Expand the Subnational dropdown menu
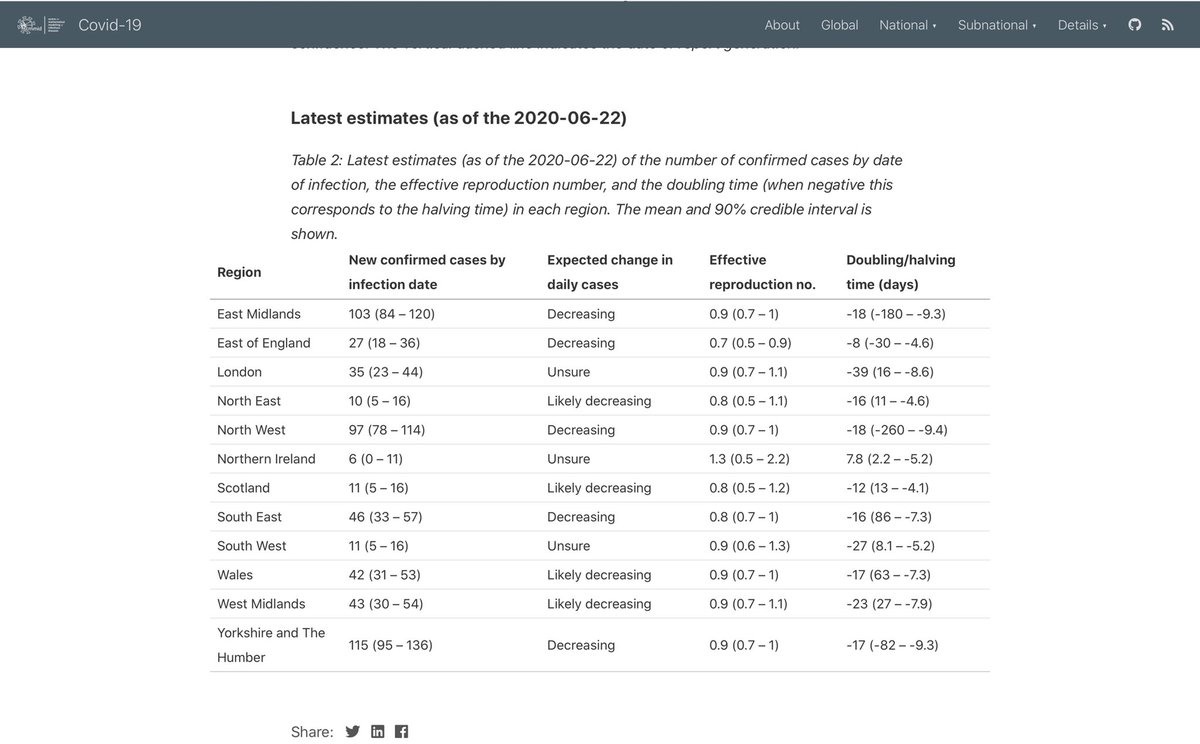This screenshot has height=744, width=1200. pyautogui.click(x=997, y=25)
